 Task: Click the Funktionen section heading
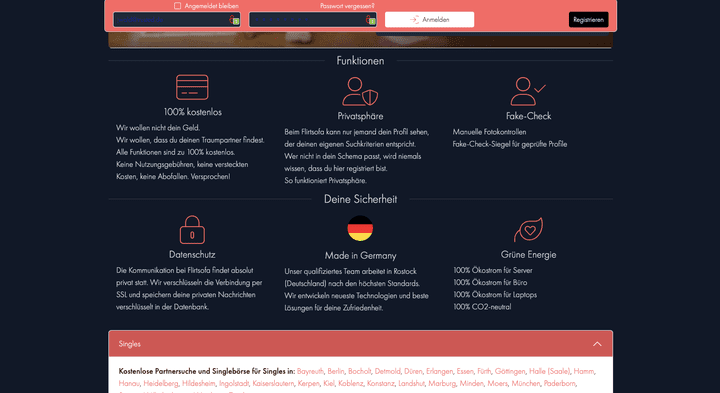(360, 61)
